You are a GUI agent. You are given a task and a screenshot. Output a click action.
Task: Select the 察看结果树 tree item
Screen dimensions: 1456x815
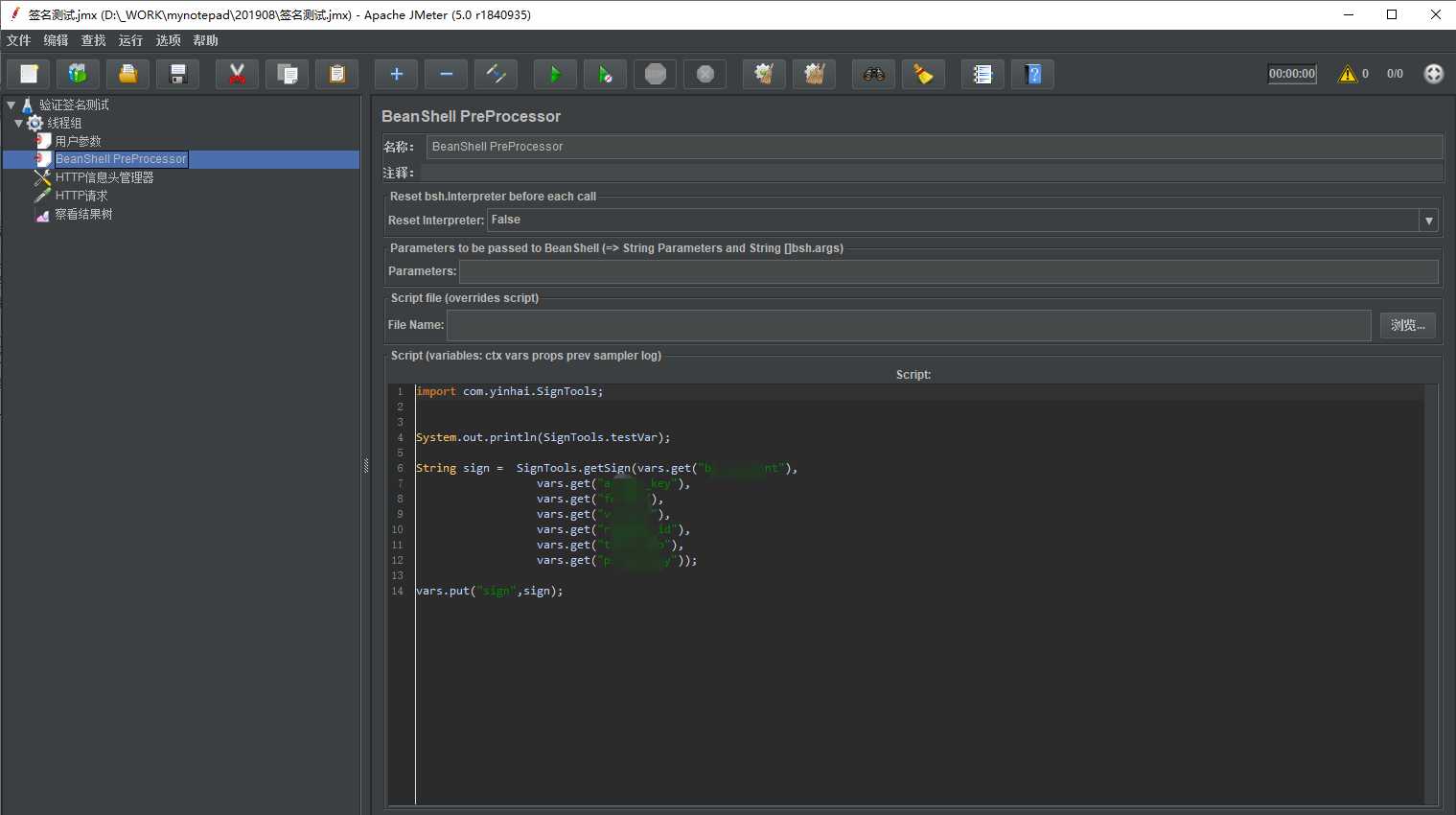coord(83,214)
